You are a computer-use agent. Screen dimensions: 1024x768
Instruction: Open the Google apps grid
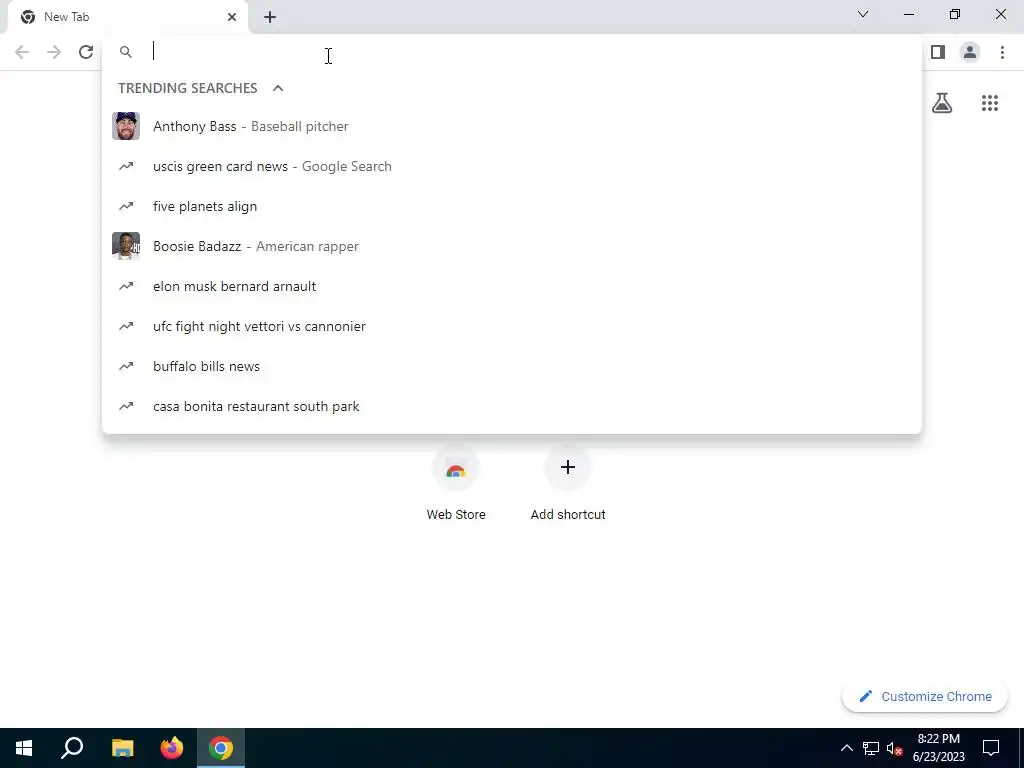(x=990, y=103)
